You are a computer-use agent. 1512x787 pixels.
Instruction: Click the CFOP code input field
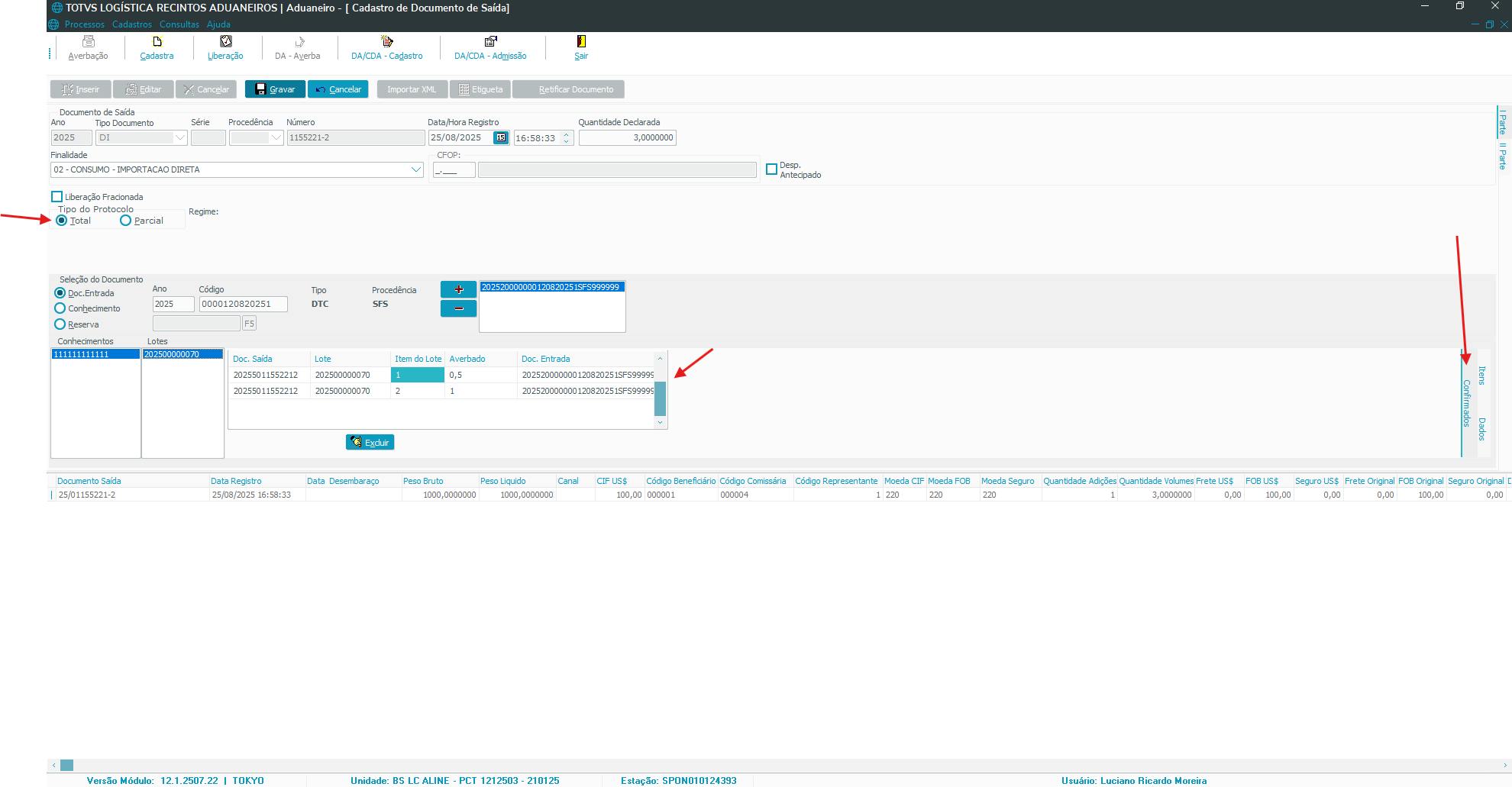point(454,170)
